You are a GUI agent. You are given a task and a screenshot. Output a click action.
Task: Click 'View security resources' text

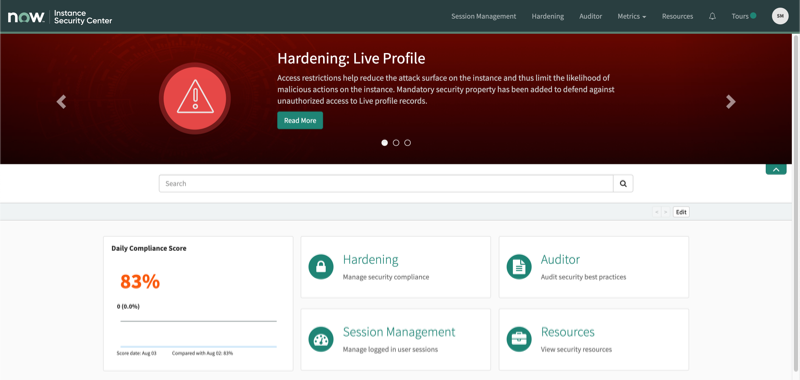pos(576,349)
